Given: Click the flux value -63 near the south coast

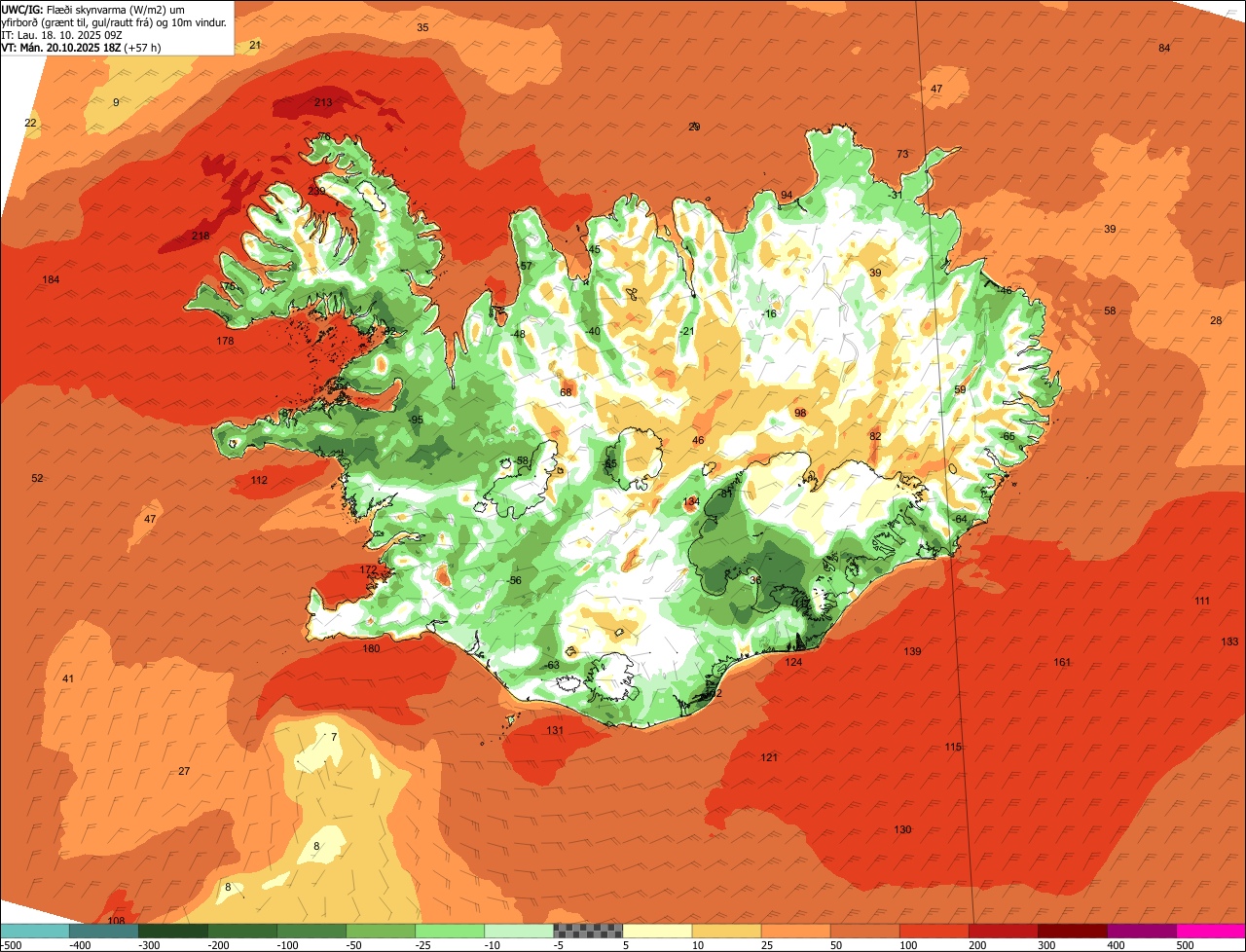Looking at the screenshot, I should click(552, 665).
